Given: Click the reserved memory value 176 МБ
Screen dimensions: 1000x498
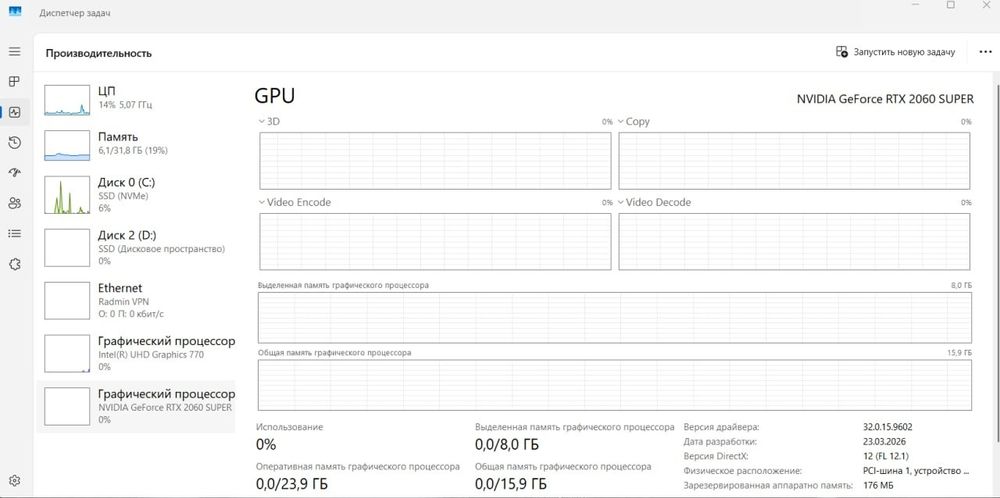Looking at the screenshot, I should [x=878, y=485].
